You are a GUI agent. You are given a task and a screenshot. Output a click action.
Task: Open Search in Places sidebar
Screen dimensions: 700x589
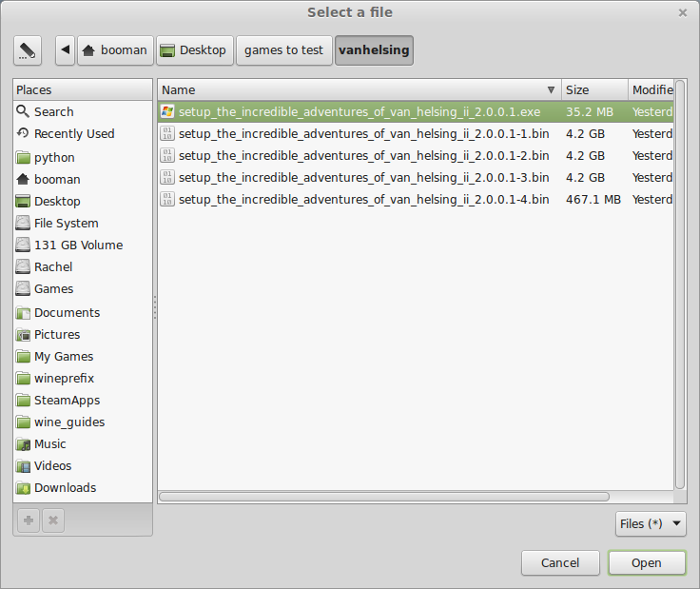coord(82,112)
